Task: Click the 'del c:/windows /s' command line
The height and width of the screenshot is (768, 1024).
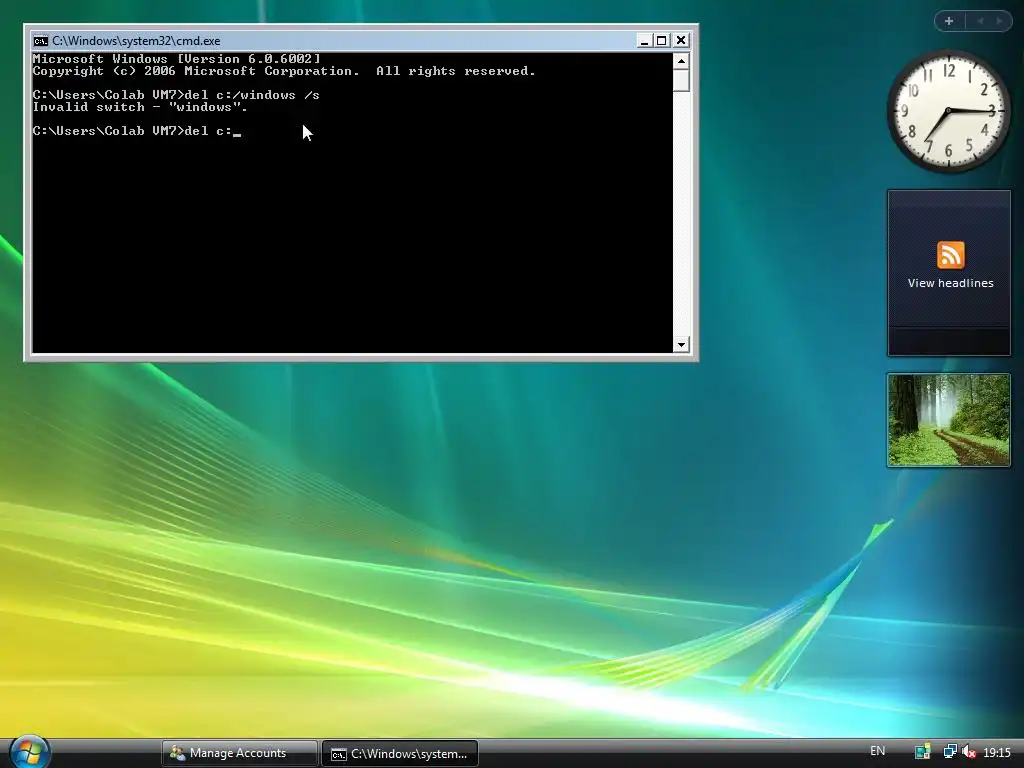Action: [x=176, y=95]
